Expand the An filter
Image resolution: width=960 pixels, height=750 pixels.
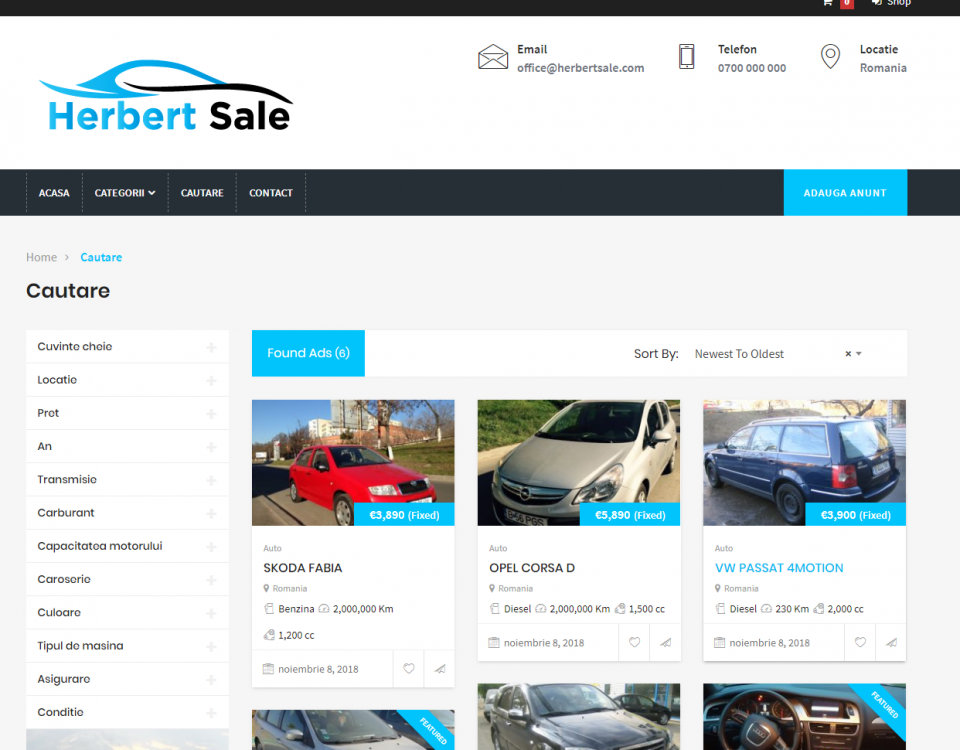point(127,446)
